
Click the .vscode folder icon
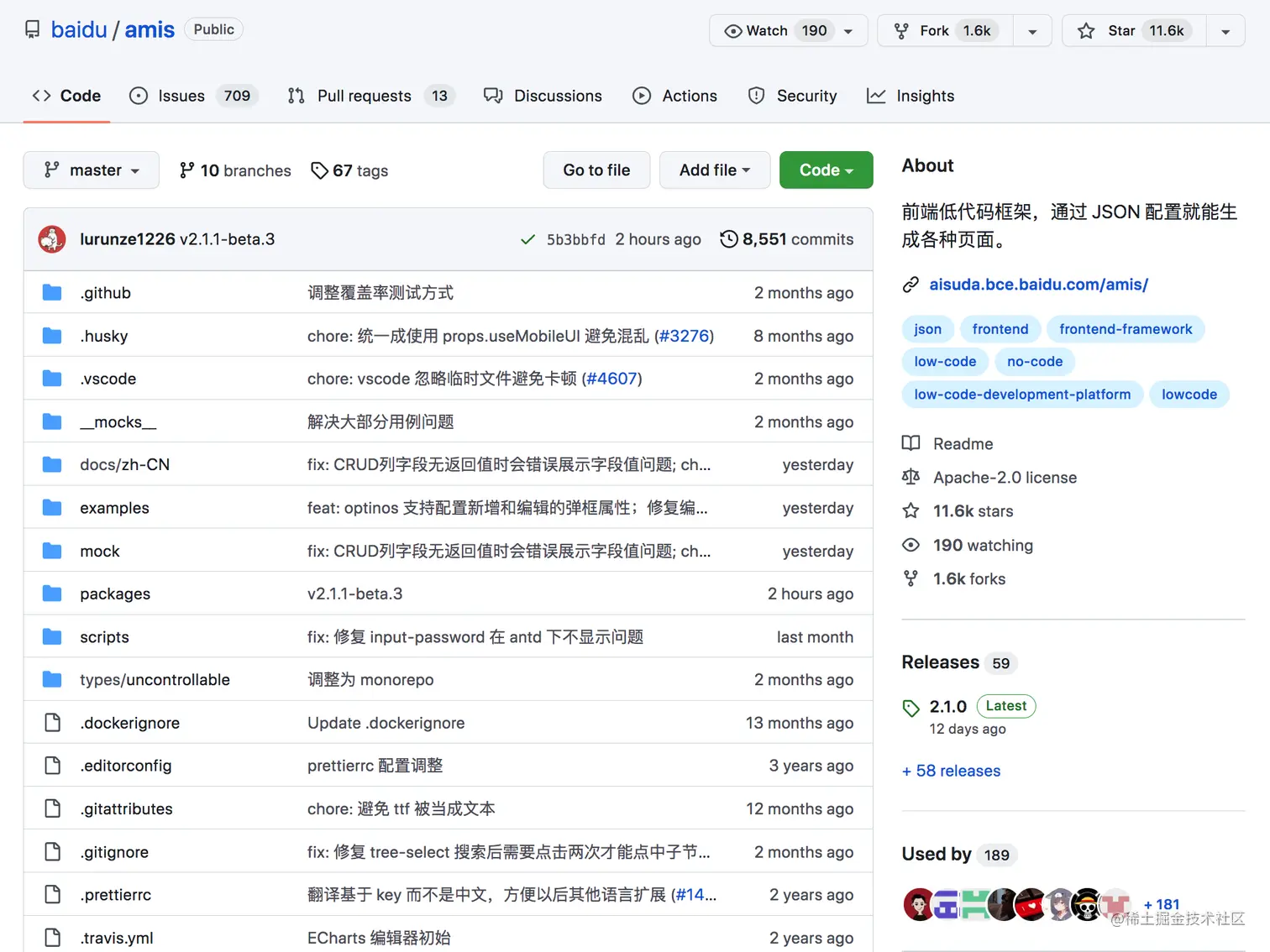pyautogui.click(x=52, y=379)
